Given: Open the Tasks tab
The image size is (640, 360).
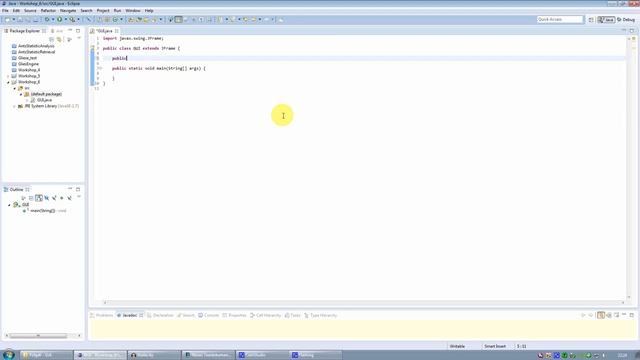Looking at the screenshot, I should point(293,316).
